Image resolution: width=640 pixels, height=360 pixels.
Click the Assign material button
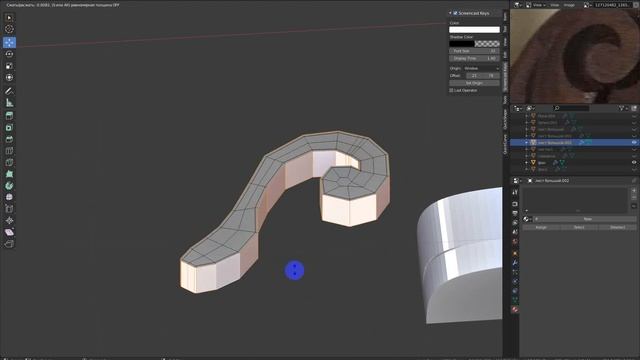coord(541,227)
